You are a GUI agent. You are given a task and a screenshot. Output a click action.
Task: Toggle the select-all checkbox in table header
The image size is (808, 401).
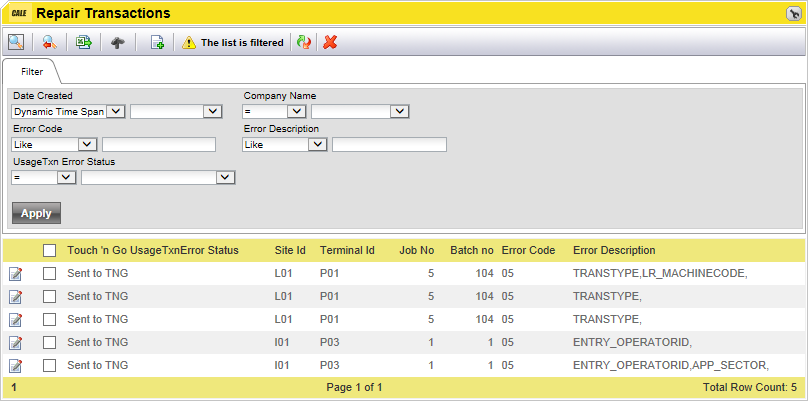pos(49,250)
